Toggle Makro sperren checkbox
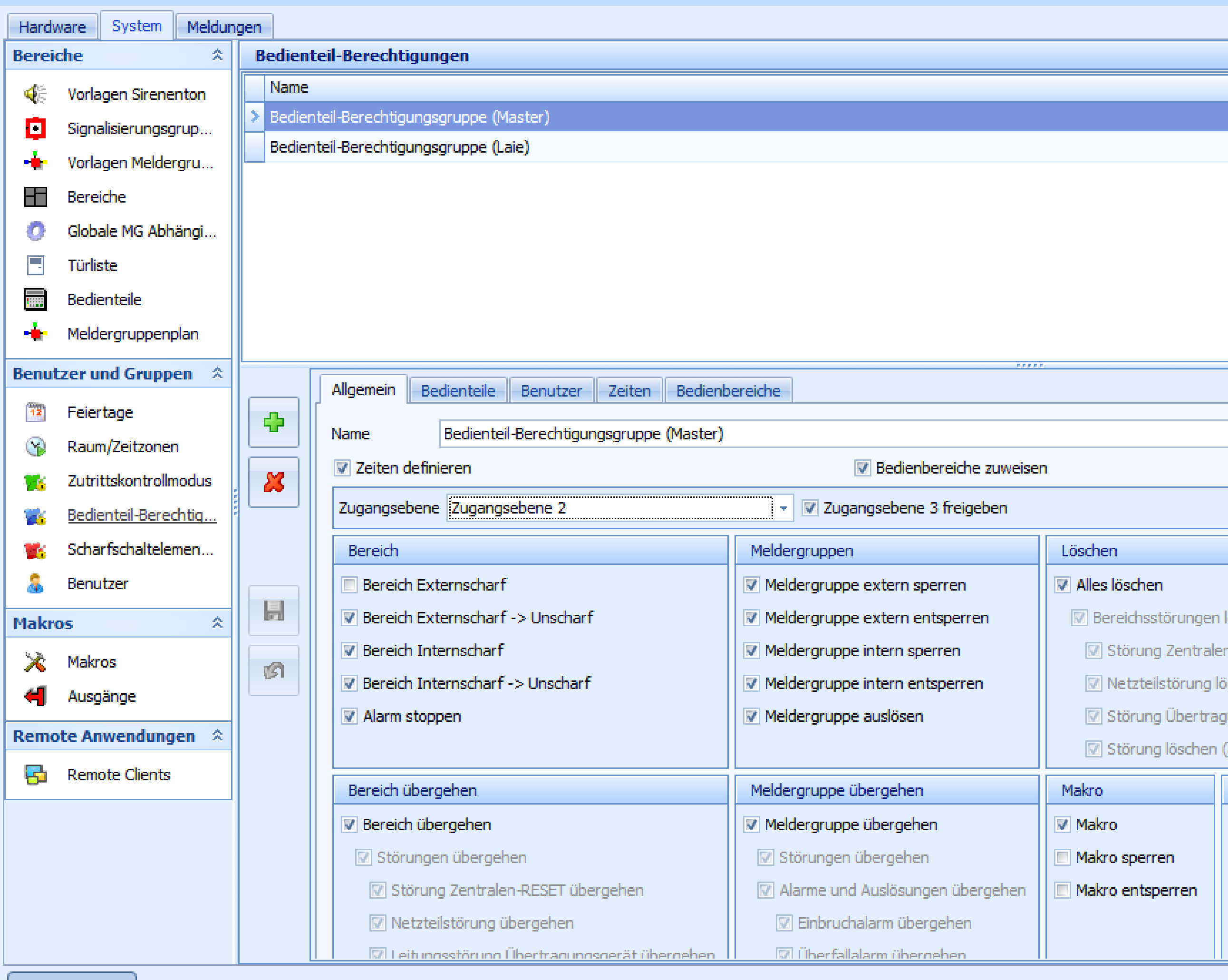The height and width of the screenshot is (980, 1228). (1062, 857)
